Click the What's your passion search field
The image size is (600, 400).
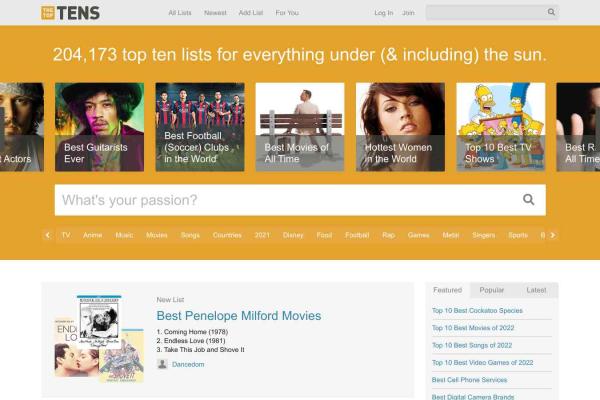pyautogui.click(x=300, y=200)
